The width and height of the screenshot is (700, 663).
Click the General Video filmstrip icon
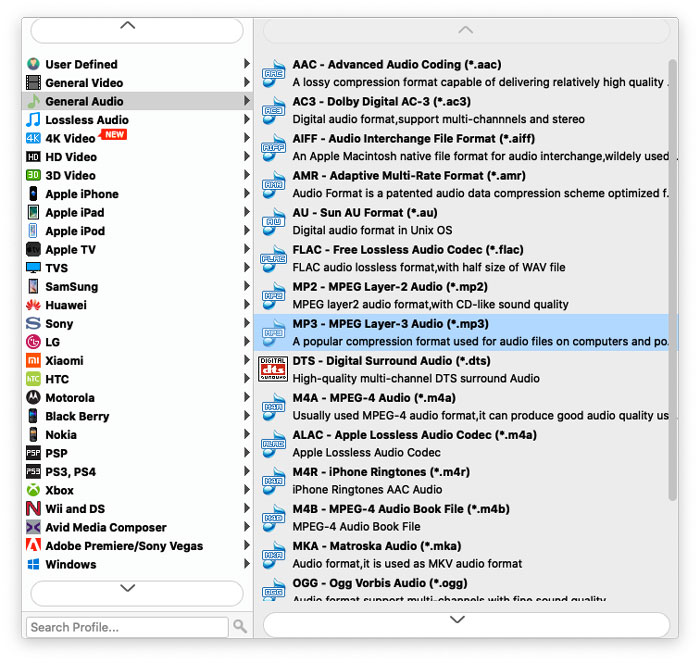pos(33,83)
